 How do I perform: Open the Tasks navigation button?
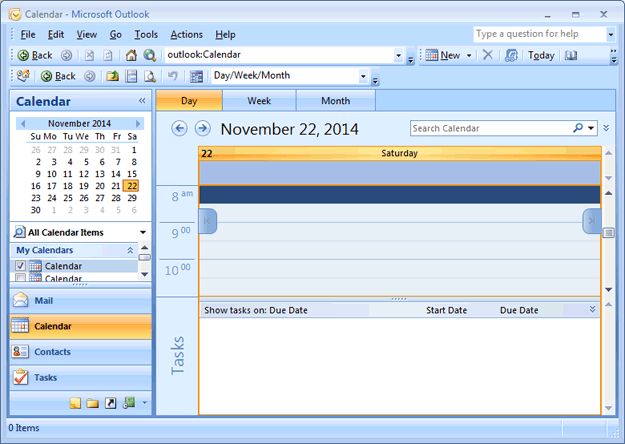pyautogui.click(x=81, y=377)
